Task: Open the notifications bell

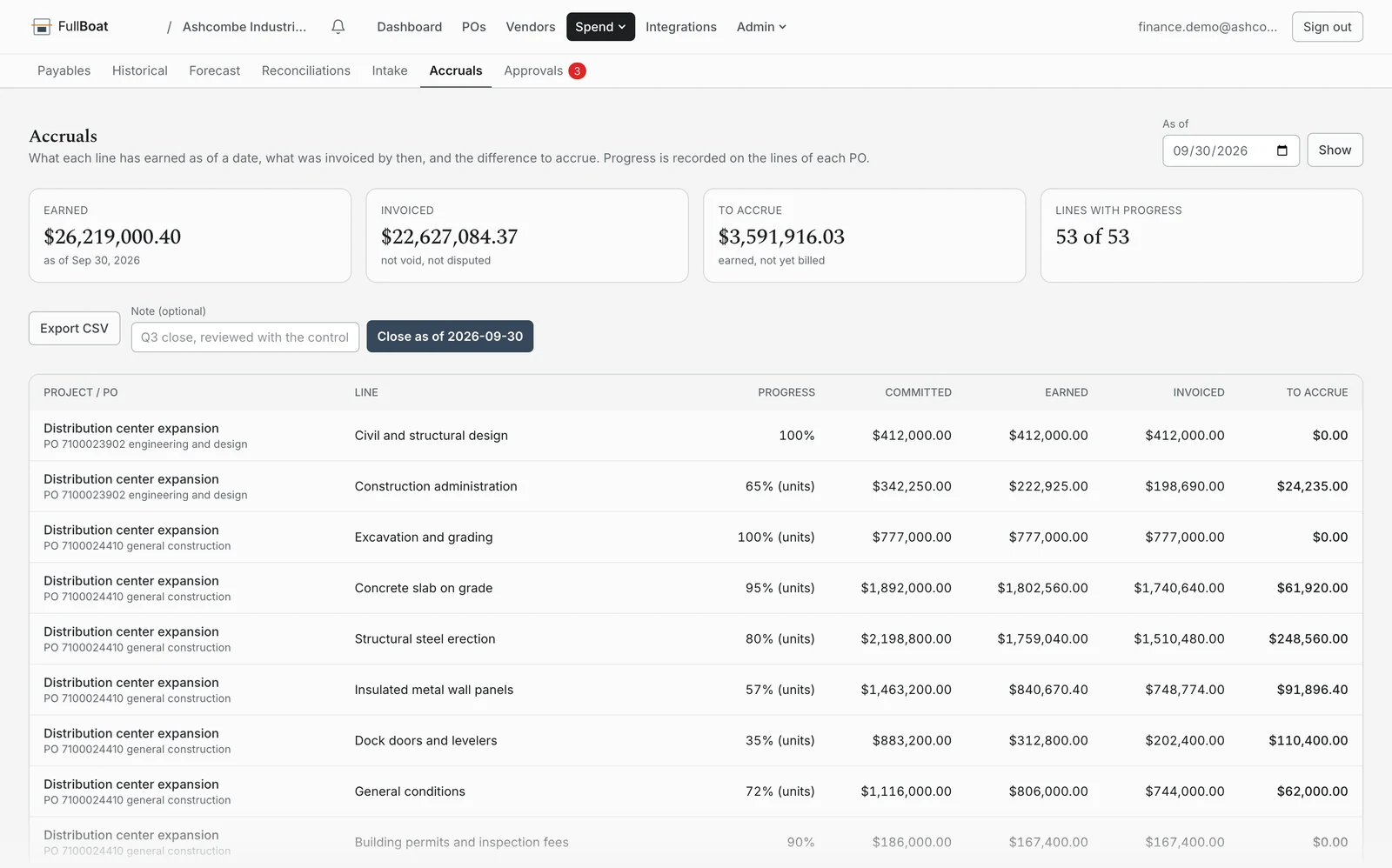Action: (x=338, y=27)
